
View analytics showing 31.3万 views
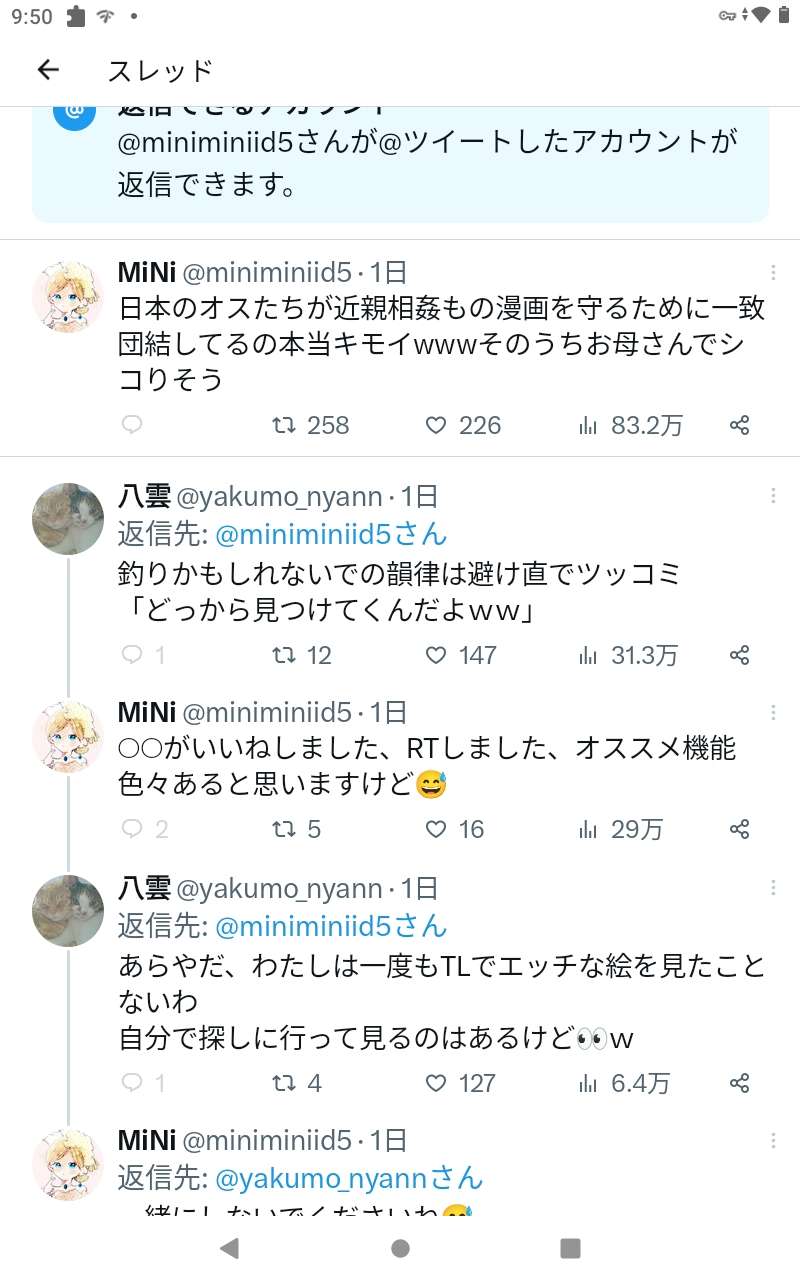[628, 655]
